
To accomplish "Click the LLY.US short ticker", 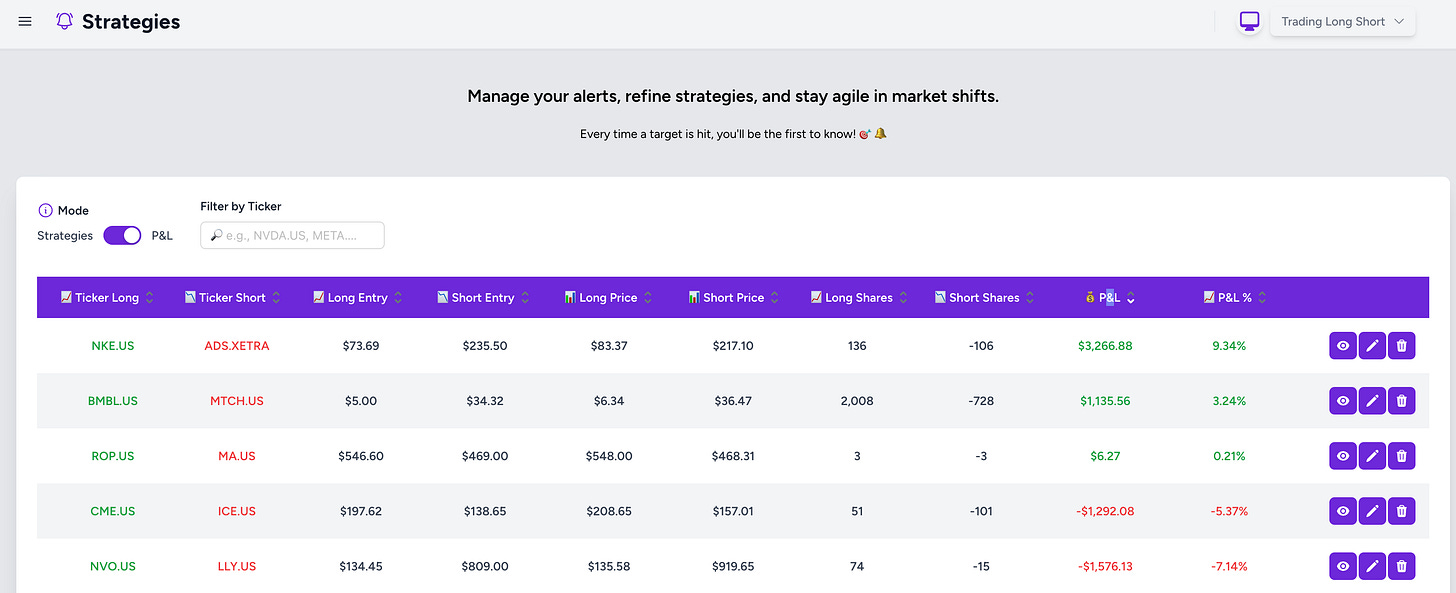I will point(237,566).
